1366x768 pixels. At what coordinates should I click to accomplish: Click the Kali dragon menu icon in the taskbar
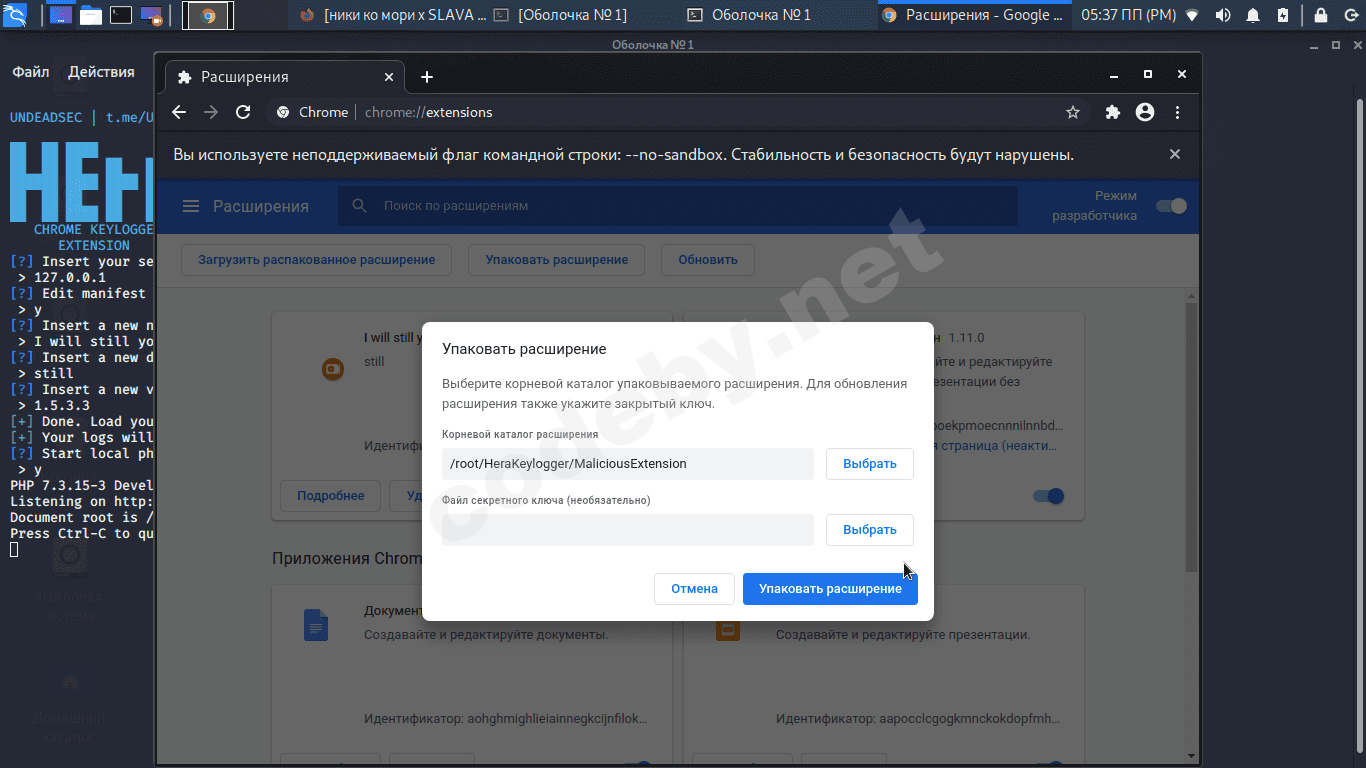pyautogui.click(x=13, y=14)
